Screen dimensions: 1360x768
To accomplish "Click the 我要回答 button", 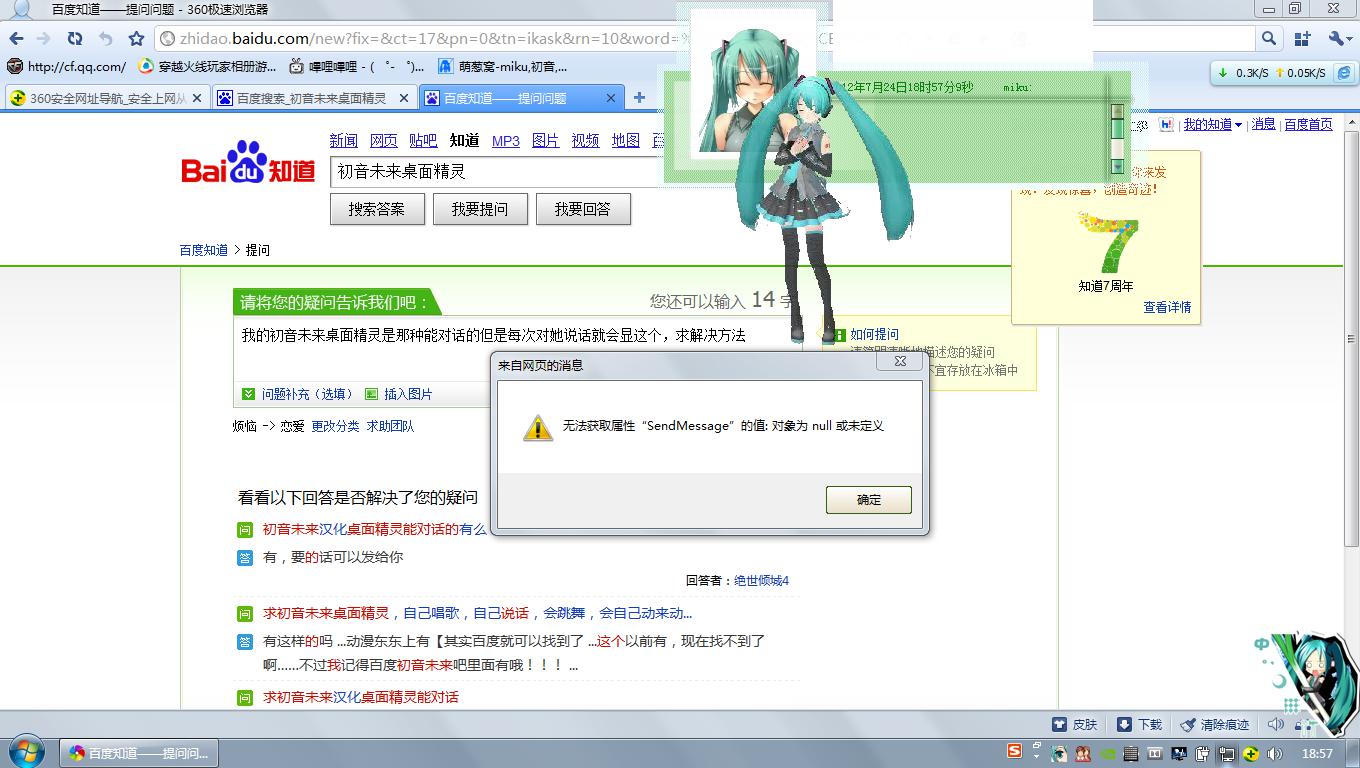I will [583, 209].
